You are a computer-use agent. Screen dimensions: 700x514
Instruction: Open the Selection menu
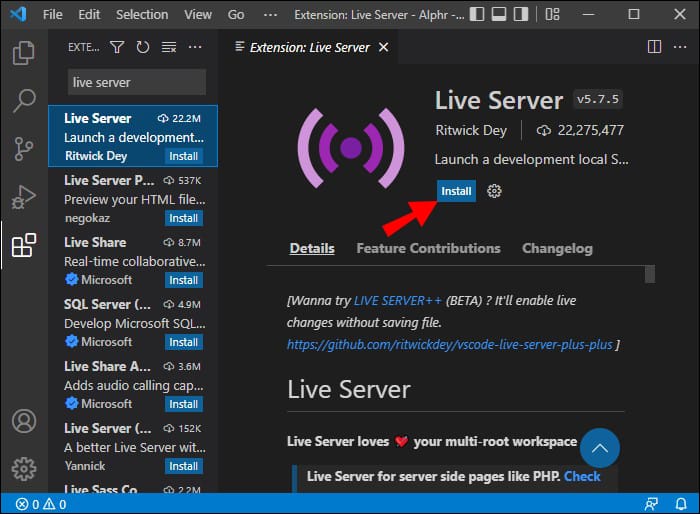point(142,15)
